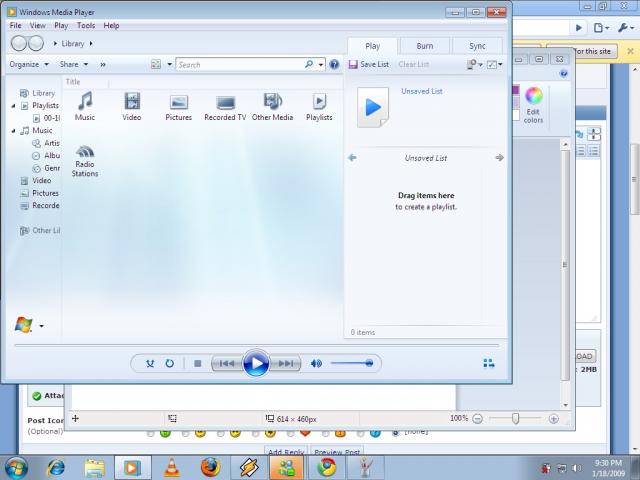Collapse the Music tree node
Image resolution: width=640 pixels, height=480 pixels.
(x=13, y=131)
